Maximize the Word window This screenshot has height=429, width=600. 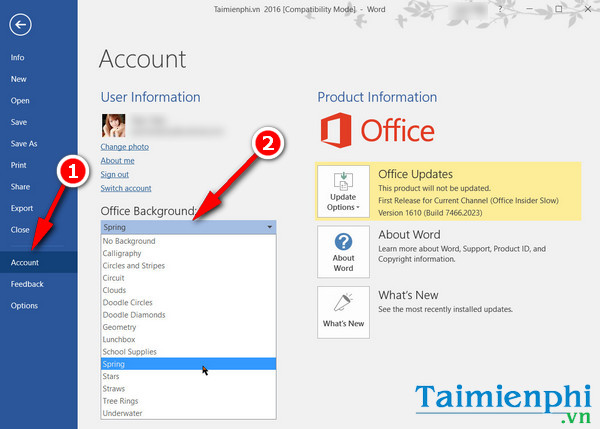(x=559, y=9)
